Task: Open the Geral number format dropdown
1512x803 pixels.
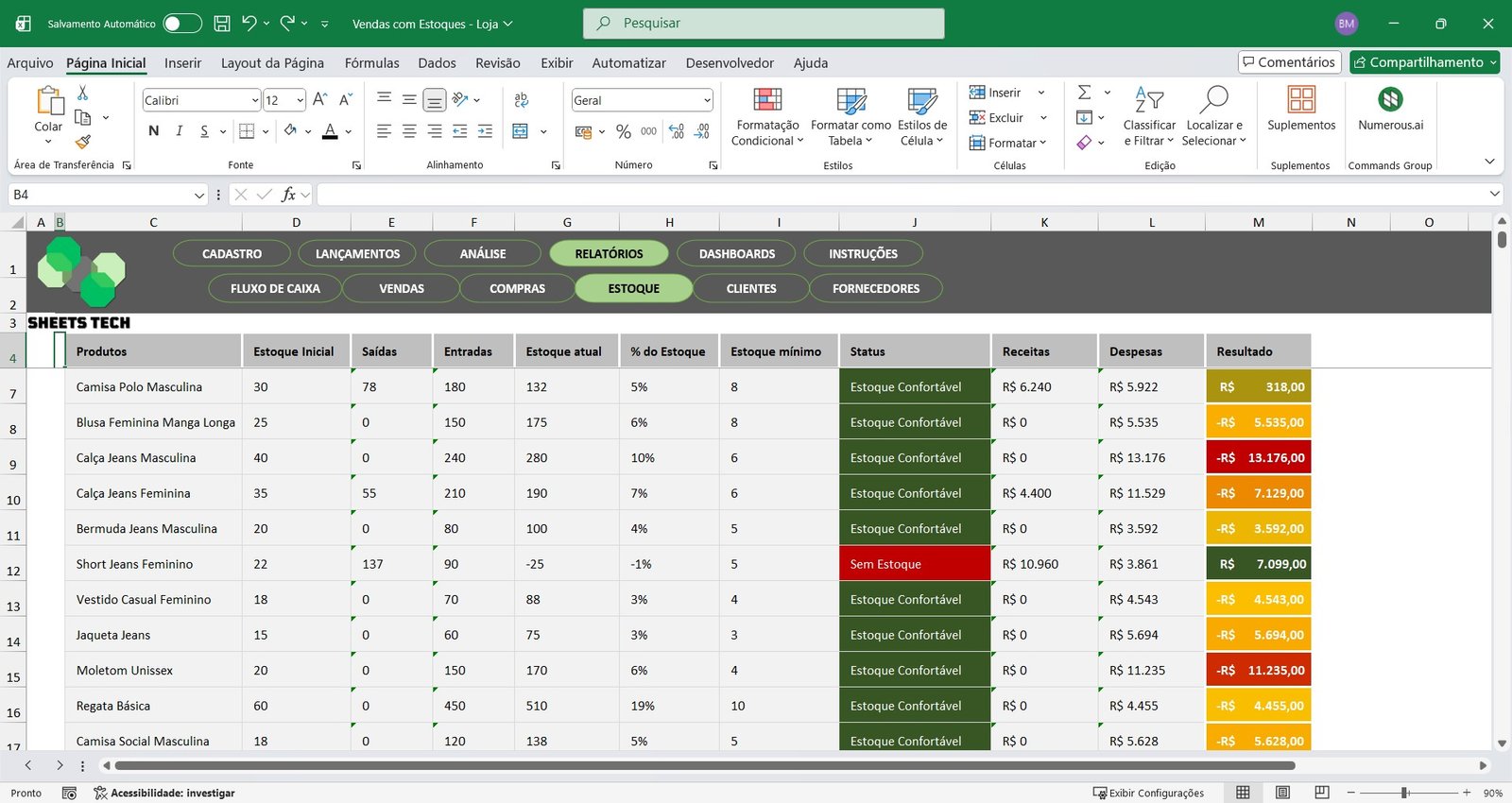Action: (x=706, y=100)
